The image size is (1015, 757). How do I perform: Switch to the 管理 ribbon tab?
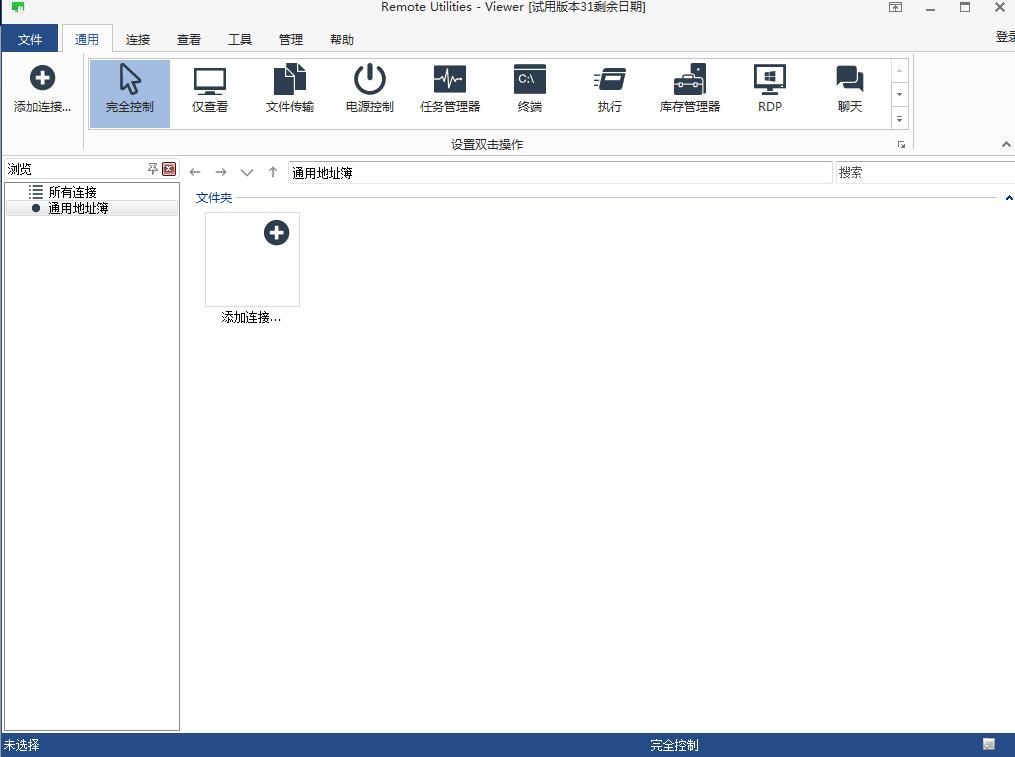[290, 39]
